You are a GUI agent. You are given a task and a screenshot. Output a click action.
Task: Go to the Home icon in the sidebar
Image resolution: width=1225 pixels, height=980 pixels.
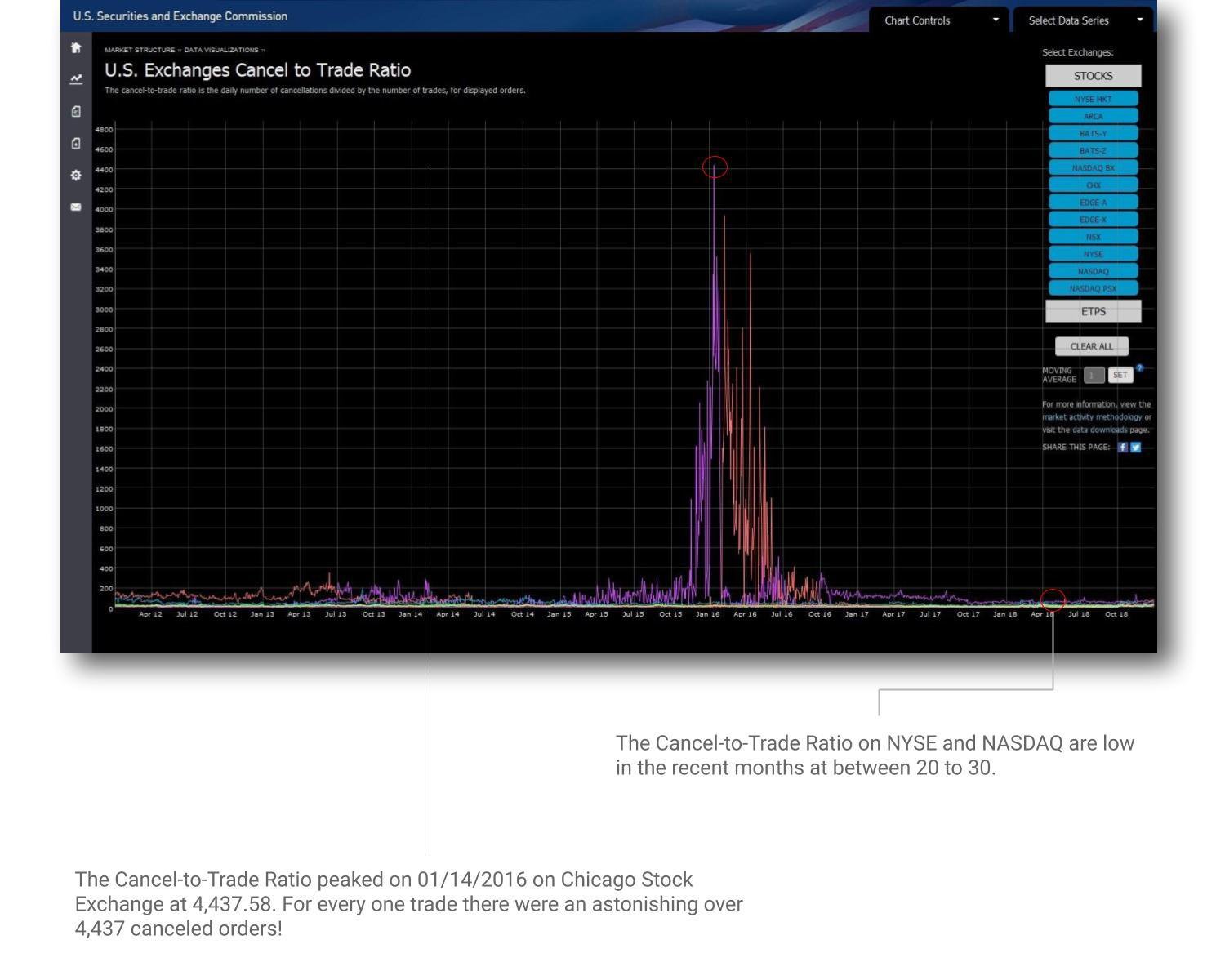(76, 47)
